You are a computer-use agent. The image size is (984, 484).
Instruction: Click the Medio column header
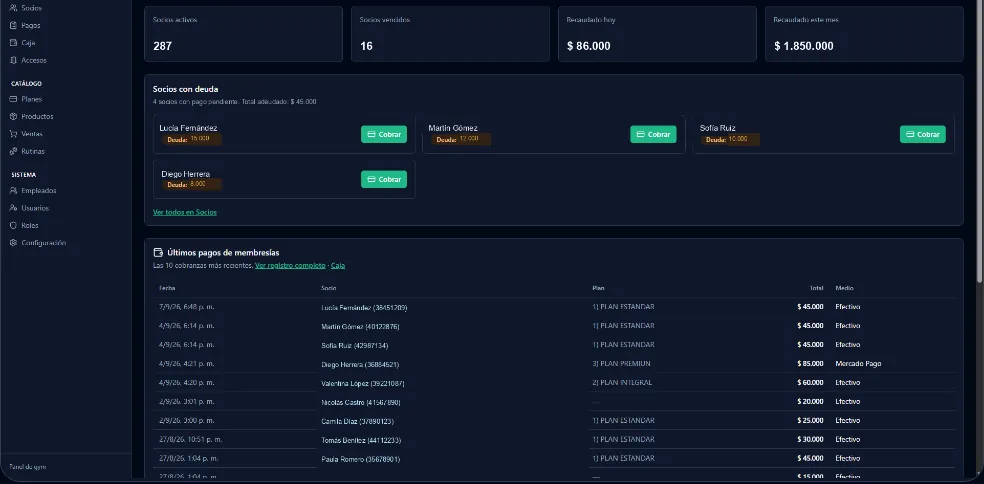844,288
